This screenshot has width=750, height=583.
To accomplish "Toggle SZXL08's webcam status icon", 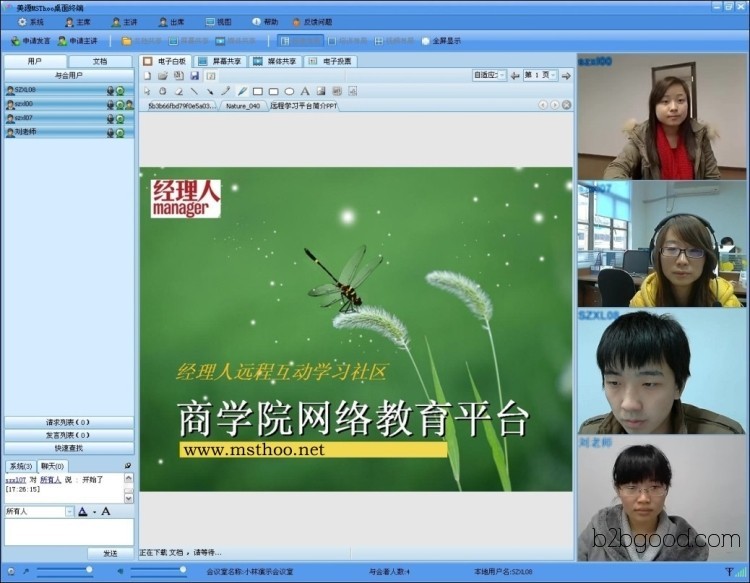I will (121, 90).
